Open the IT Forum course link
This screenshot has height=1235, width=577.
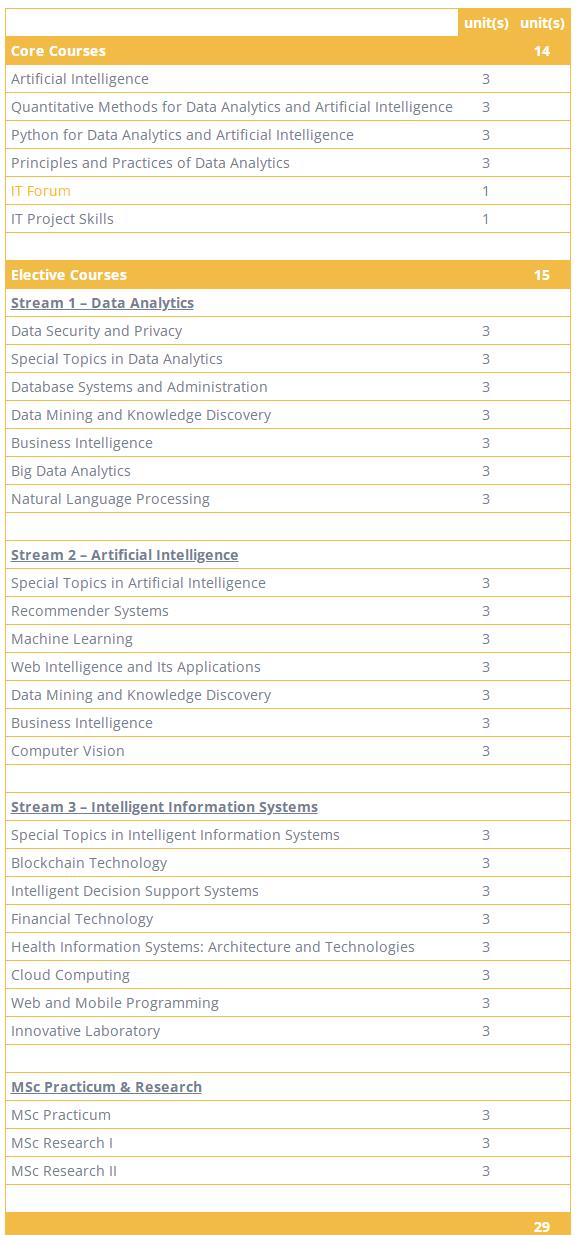(41, 191)
